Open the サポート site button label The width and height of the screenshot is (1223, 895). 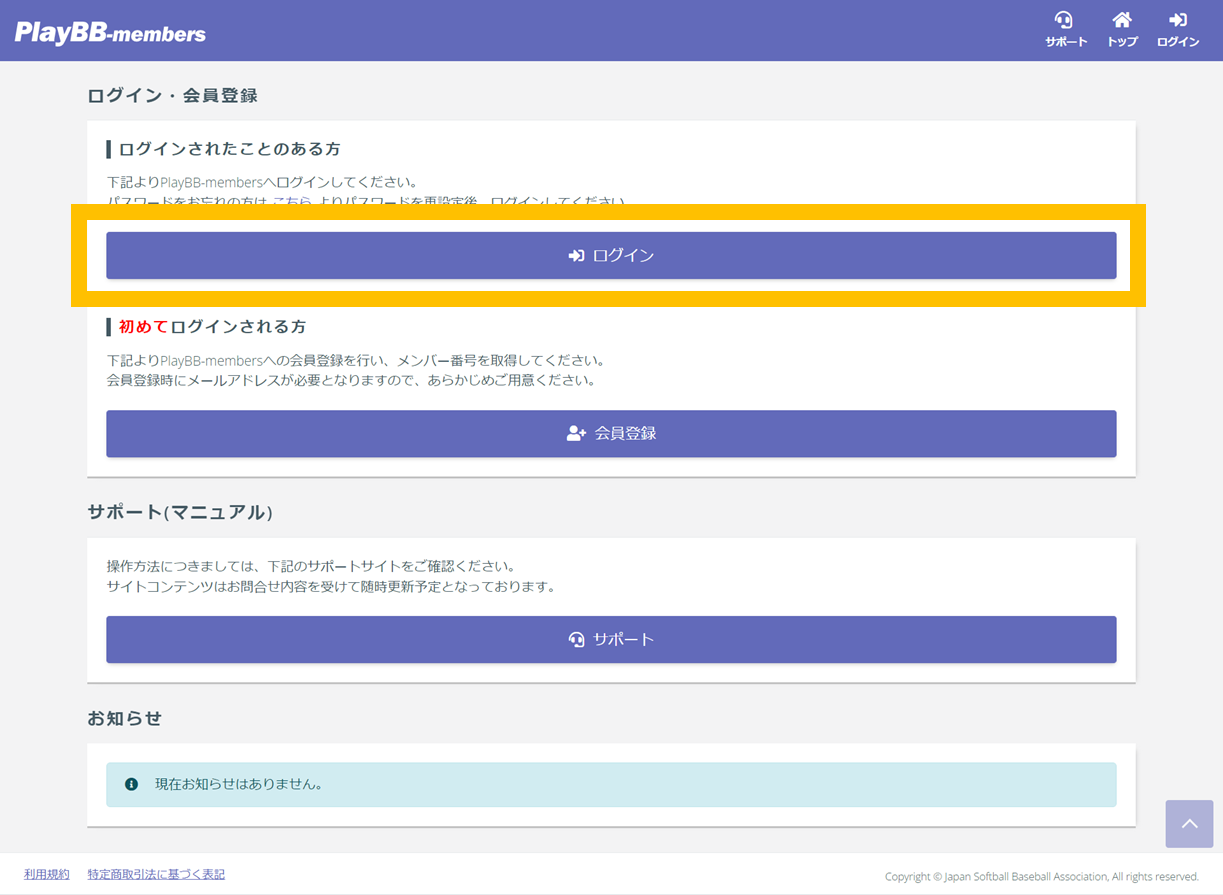pyautogui.click(x=623, y=640)
